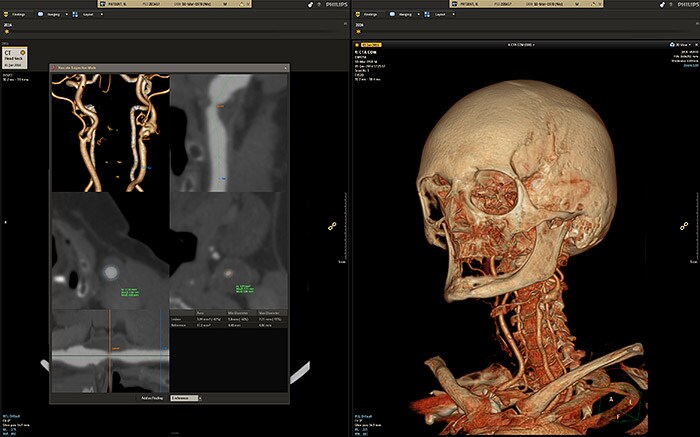700x437 pixels.
Task: Open the help question mark in left window
Action: click(319, 4)
